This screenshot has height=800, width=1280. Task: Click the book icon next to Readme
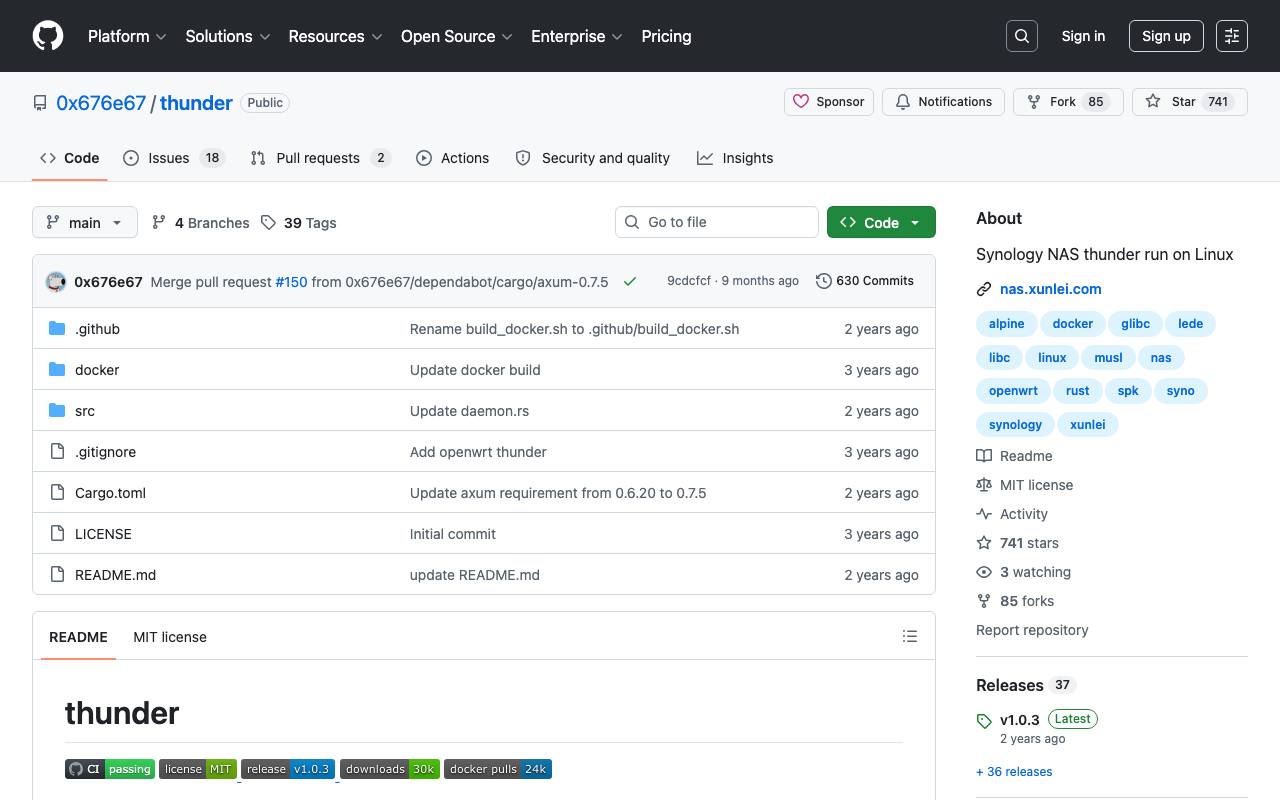click(x=984, y=456)
